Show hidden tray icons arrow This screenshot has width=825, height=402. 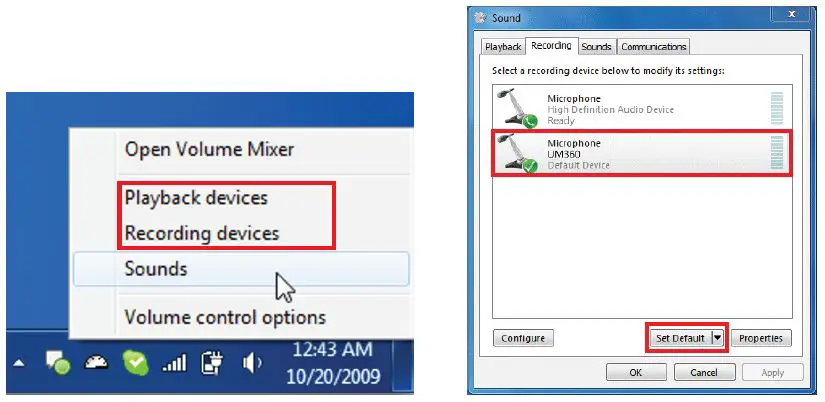pyautogui.click(x=19, y=363)
